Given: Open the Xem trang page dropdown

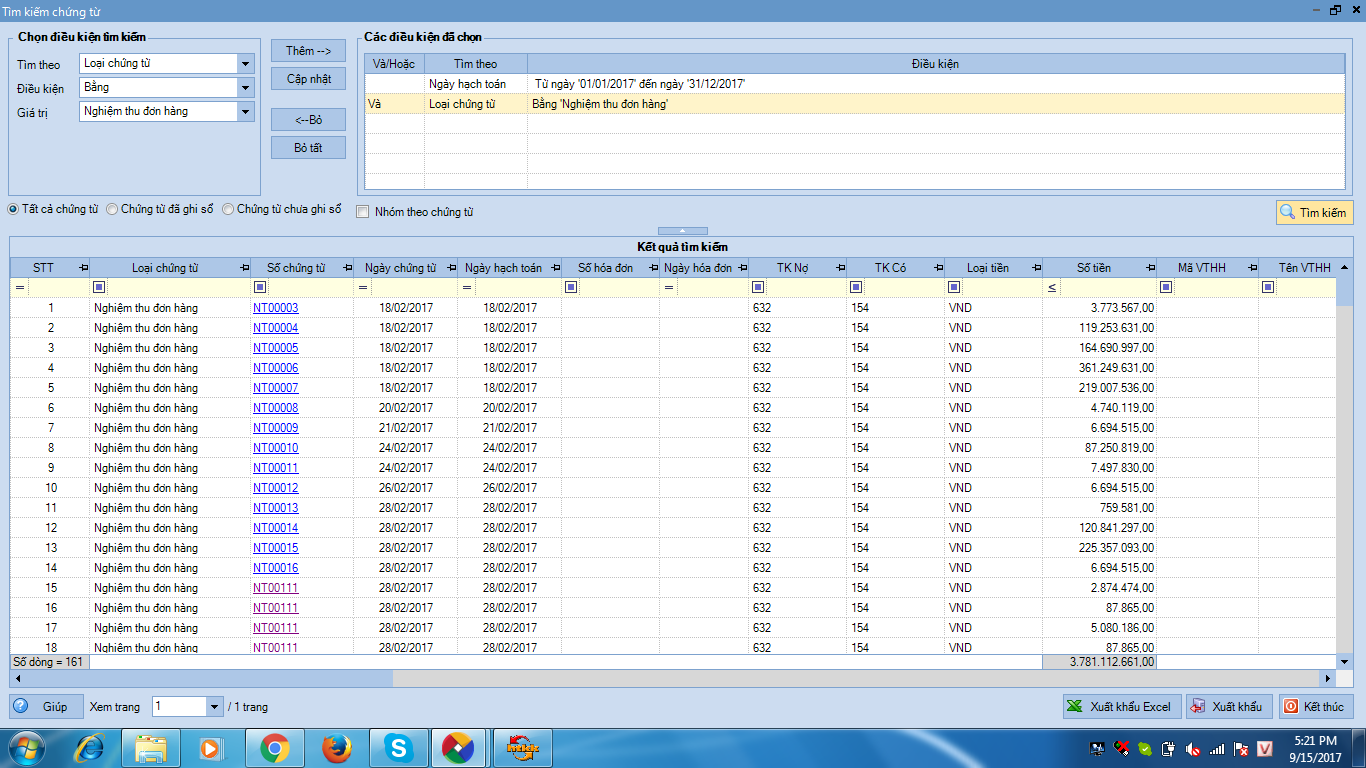Looking at the screenshot, I should click(x=214, y=707).
